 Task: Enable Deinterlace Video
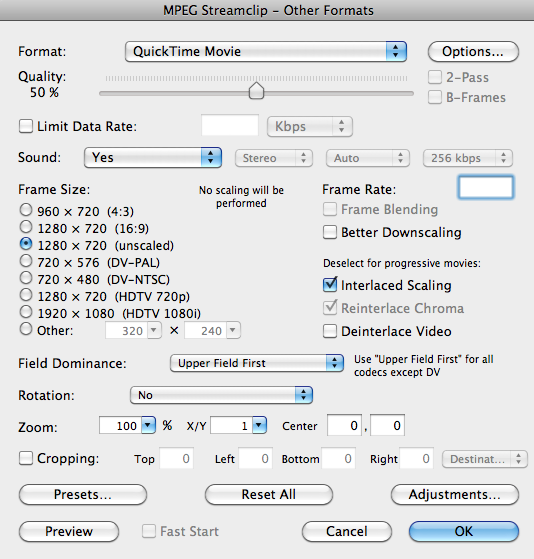[330, 331]
